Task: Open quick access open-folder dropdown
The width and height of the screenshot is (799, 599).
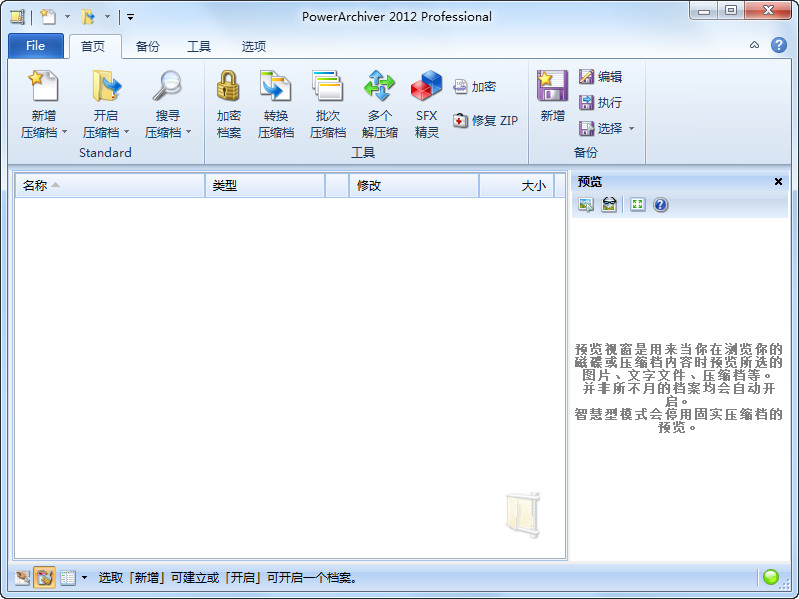Action: coord(108,17)
